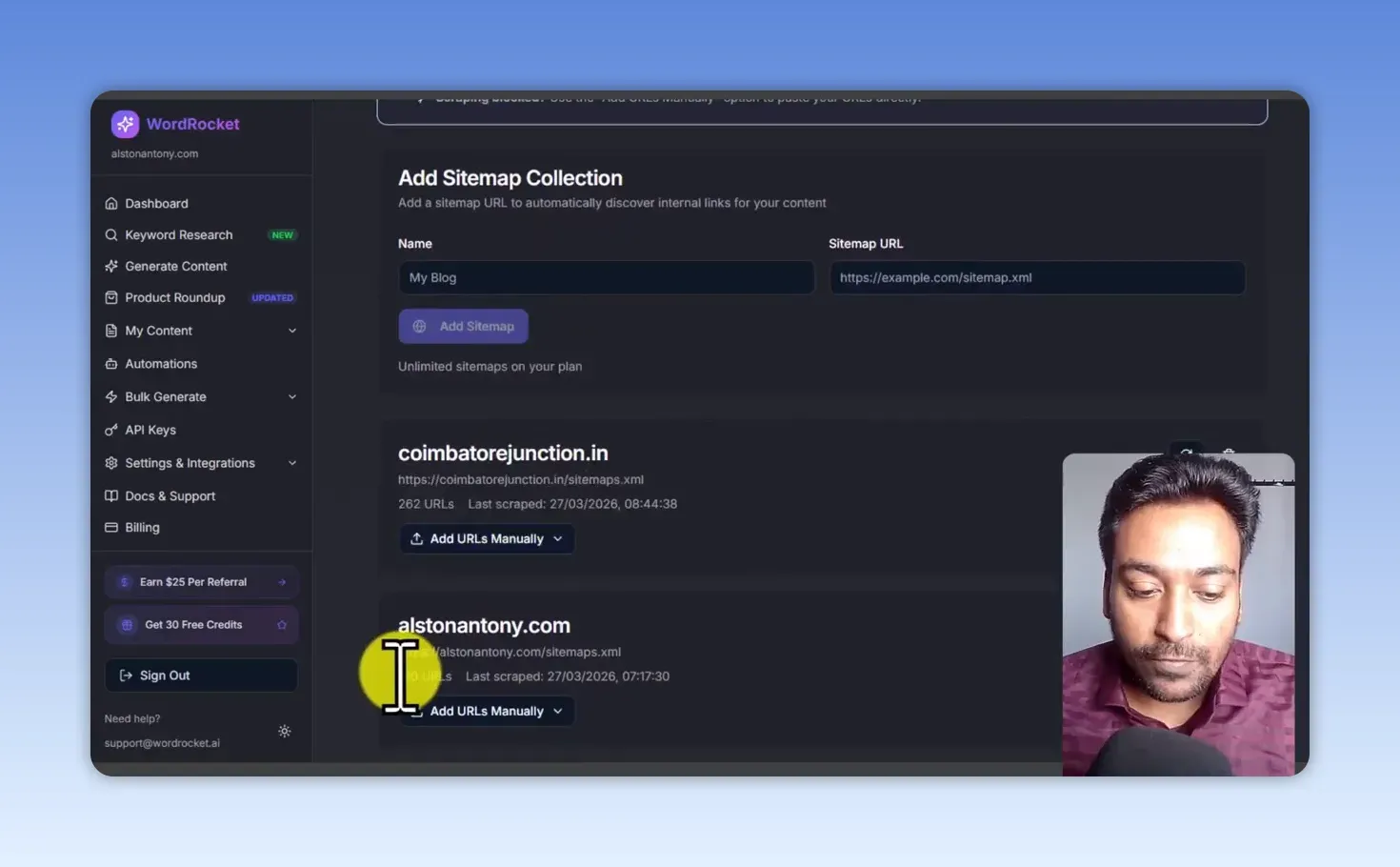Click the Bulk Generate lightning icon
Image resolution: width=1400 pixels, height=867 pixels.
(111, 396)
